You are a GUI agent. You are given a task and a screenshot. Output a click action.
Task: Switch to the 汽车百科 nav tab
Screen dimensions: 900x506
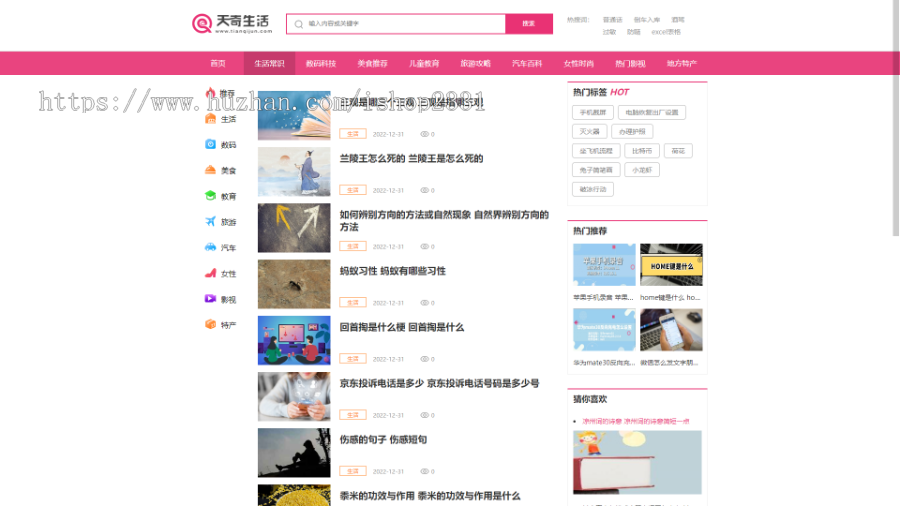pos(527,64)
